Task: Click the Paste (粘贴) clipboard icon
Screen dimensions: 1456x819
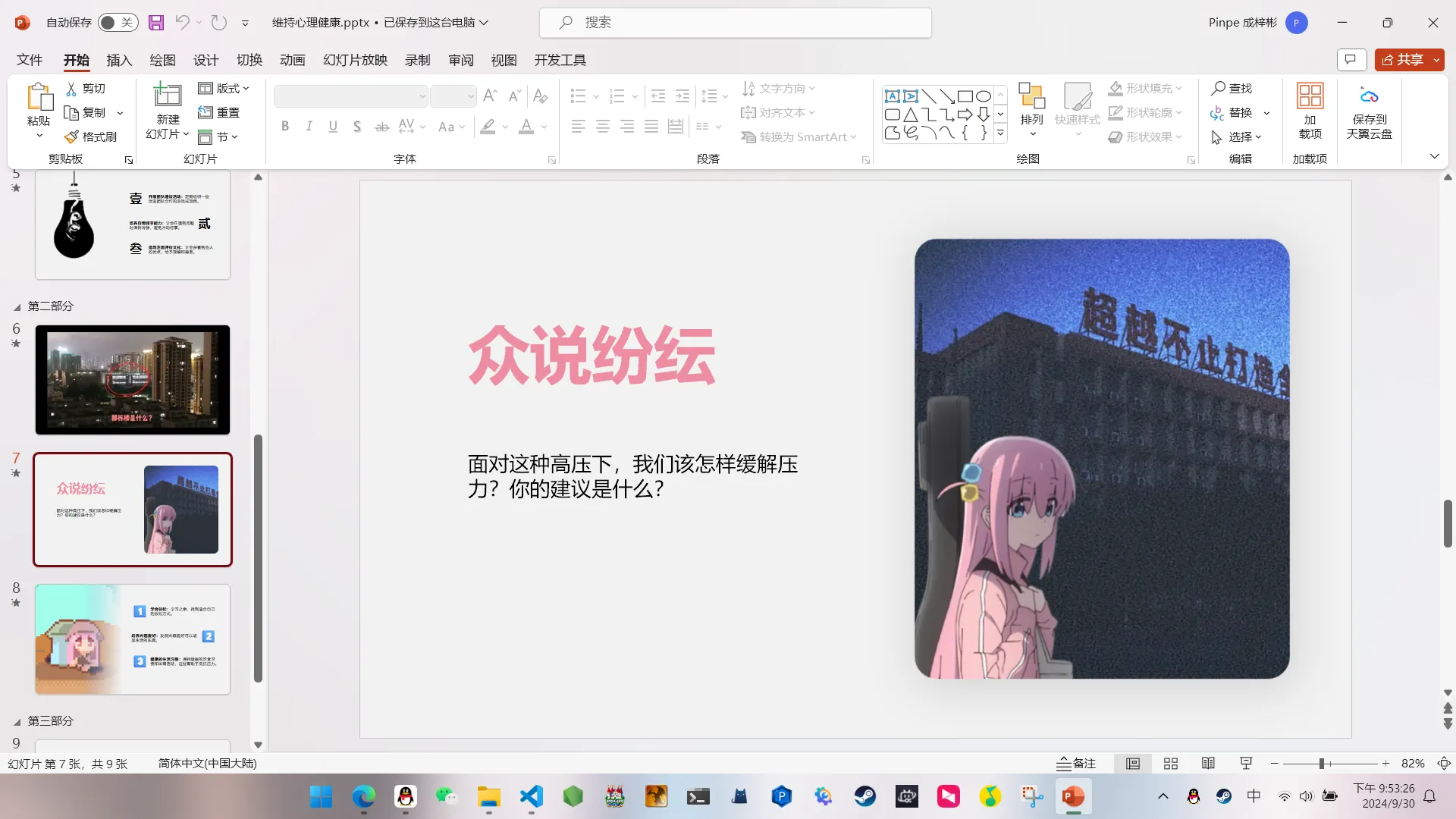Action: coord(39,97)
